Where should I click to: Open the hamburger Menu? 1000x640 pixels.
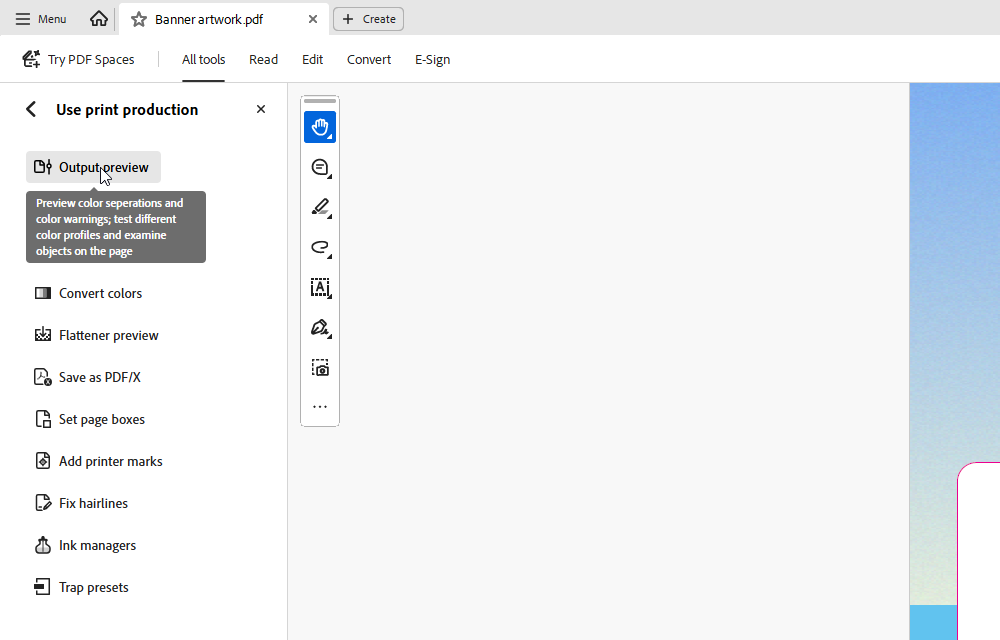point(41,19)
